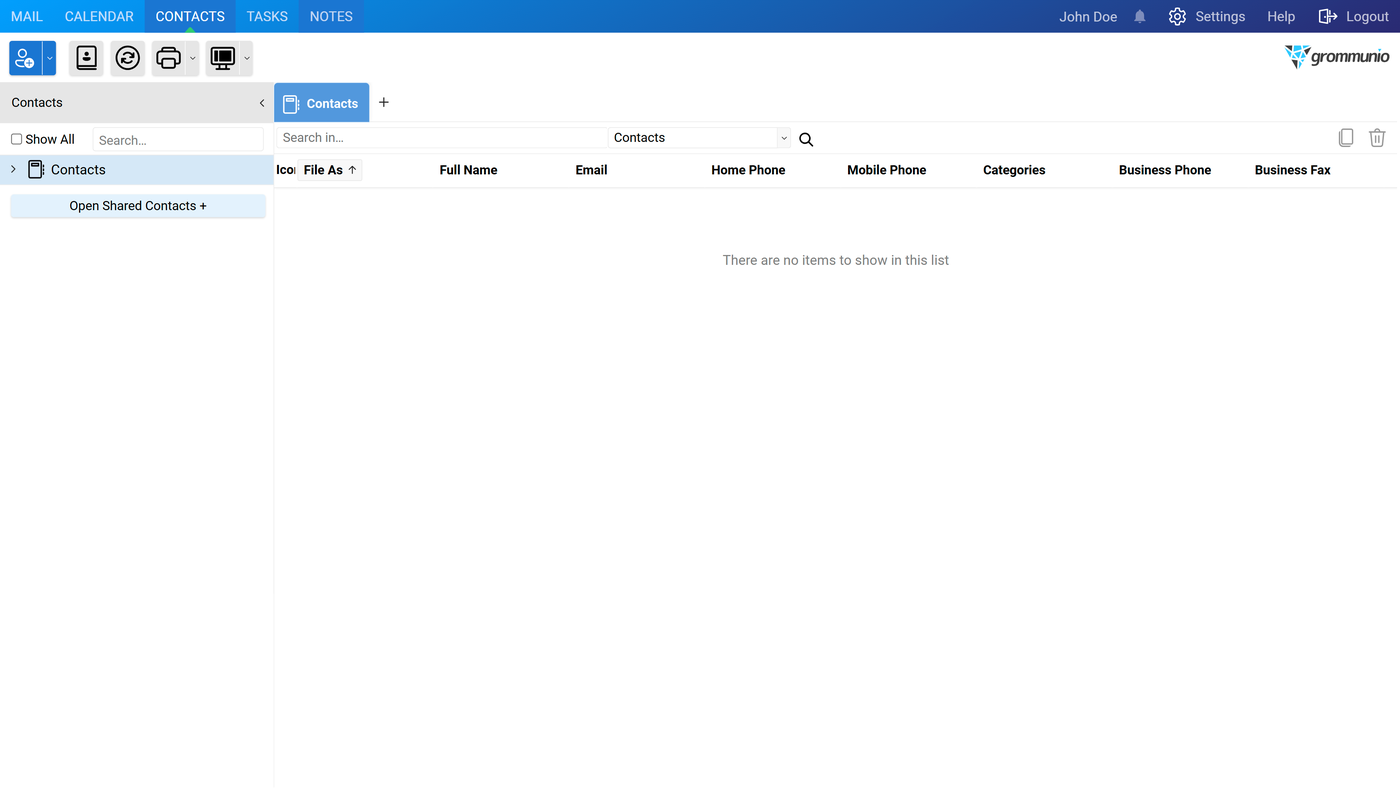The height and width of the screenshot is (788, 1400).
Task: Collapse the Contacts side panel chevron
Action: 262,103
